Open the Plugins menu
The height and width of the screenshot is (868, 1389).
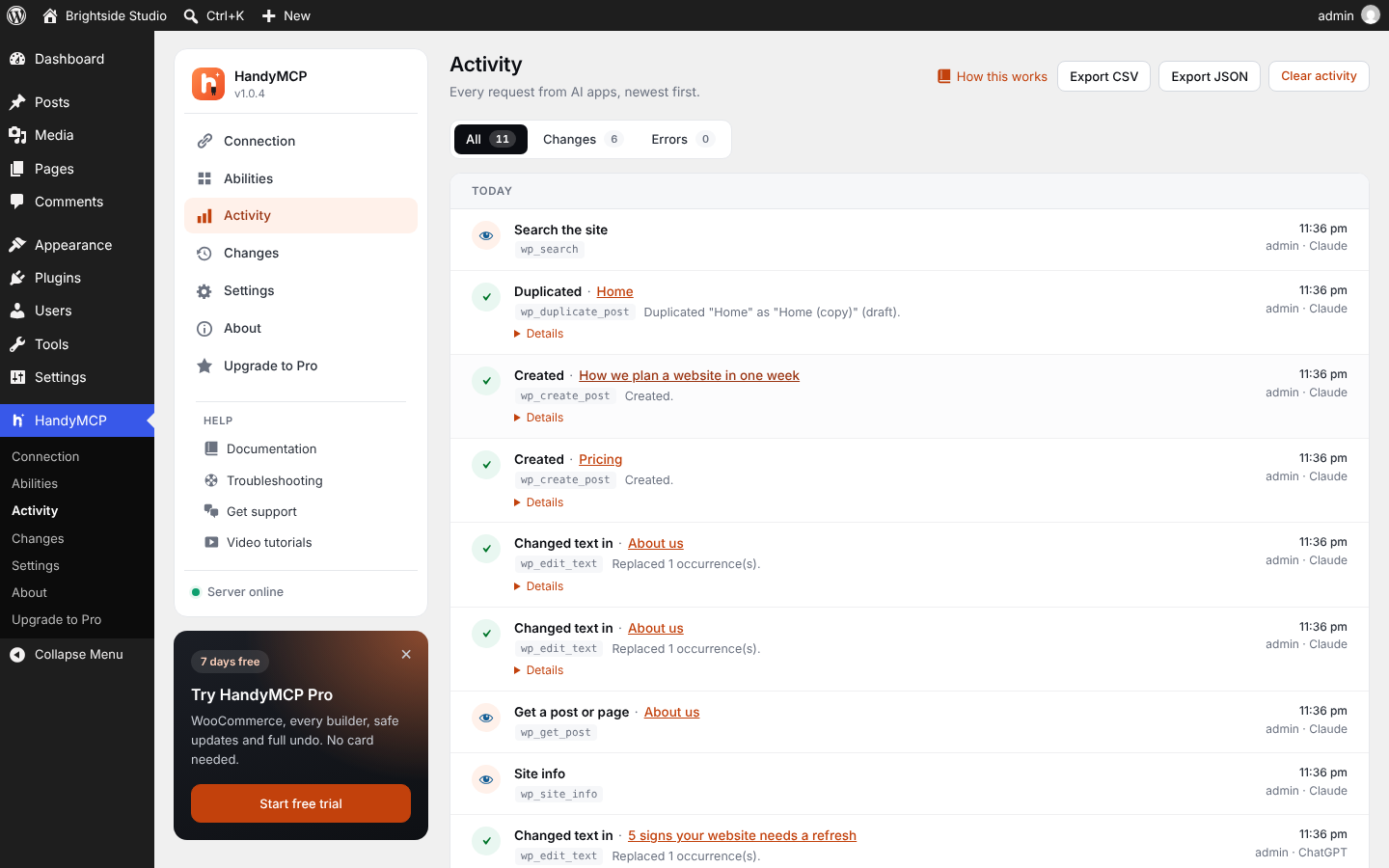click(77, 278)
